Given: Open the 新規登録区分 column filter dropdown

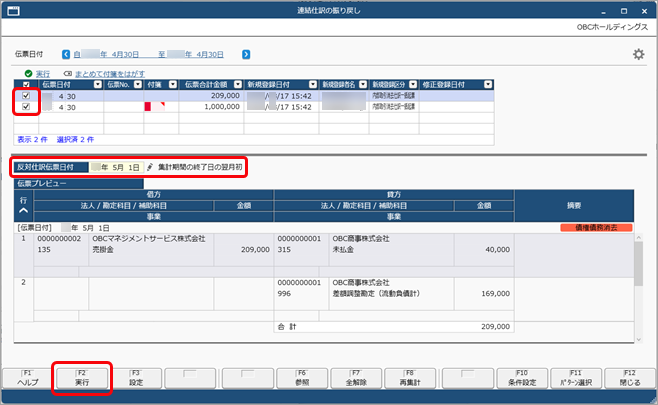Looking at the screenshot, I should 413,85.
